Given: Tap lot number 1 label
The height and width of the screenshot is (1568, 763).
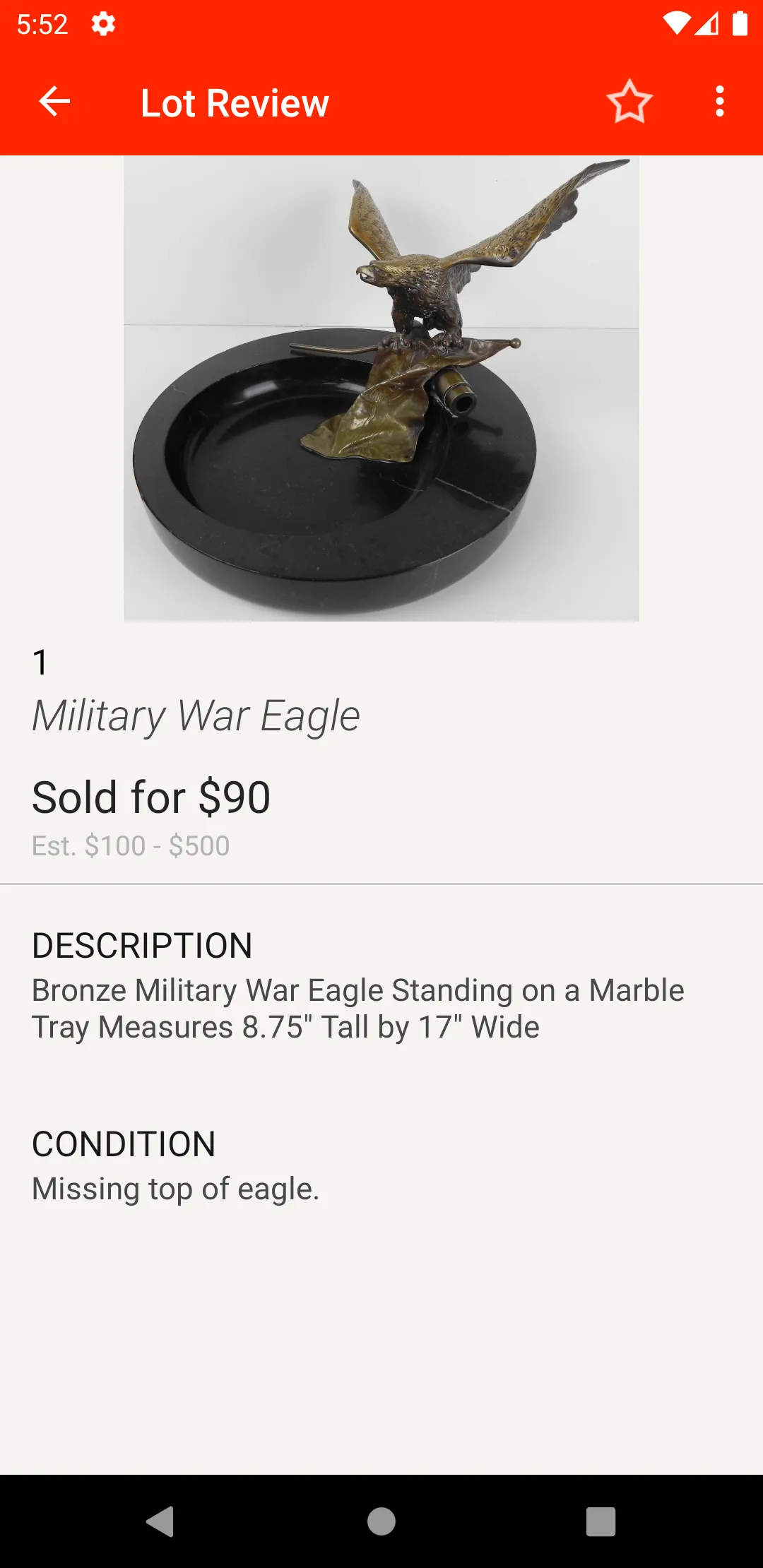Looking at the screenshot, I should [40, 663].
